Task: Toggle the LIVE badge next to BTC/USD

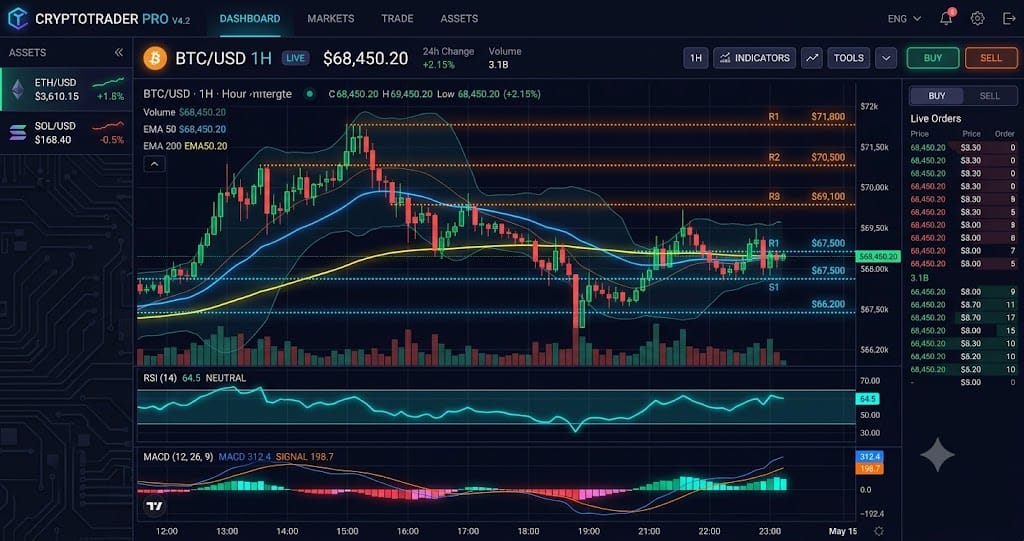Action: pos(296,58)
